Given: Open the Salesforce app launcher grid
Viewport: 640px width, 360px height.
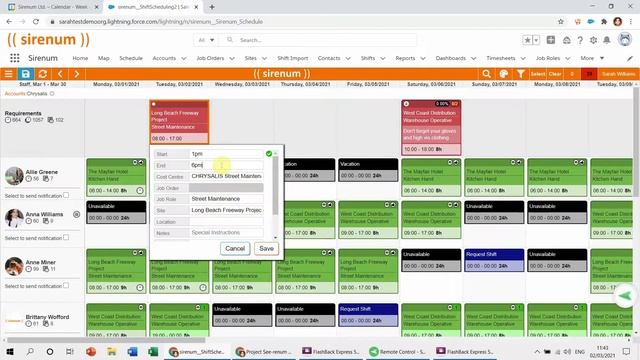Looking at the screenshot, I should [x=15, y=58].
